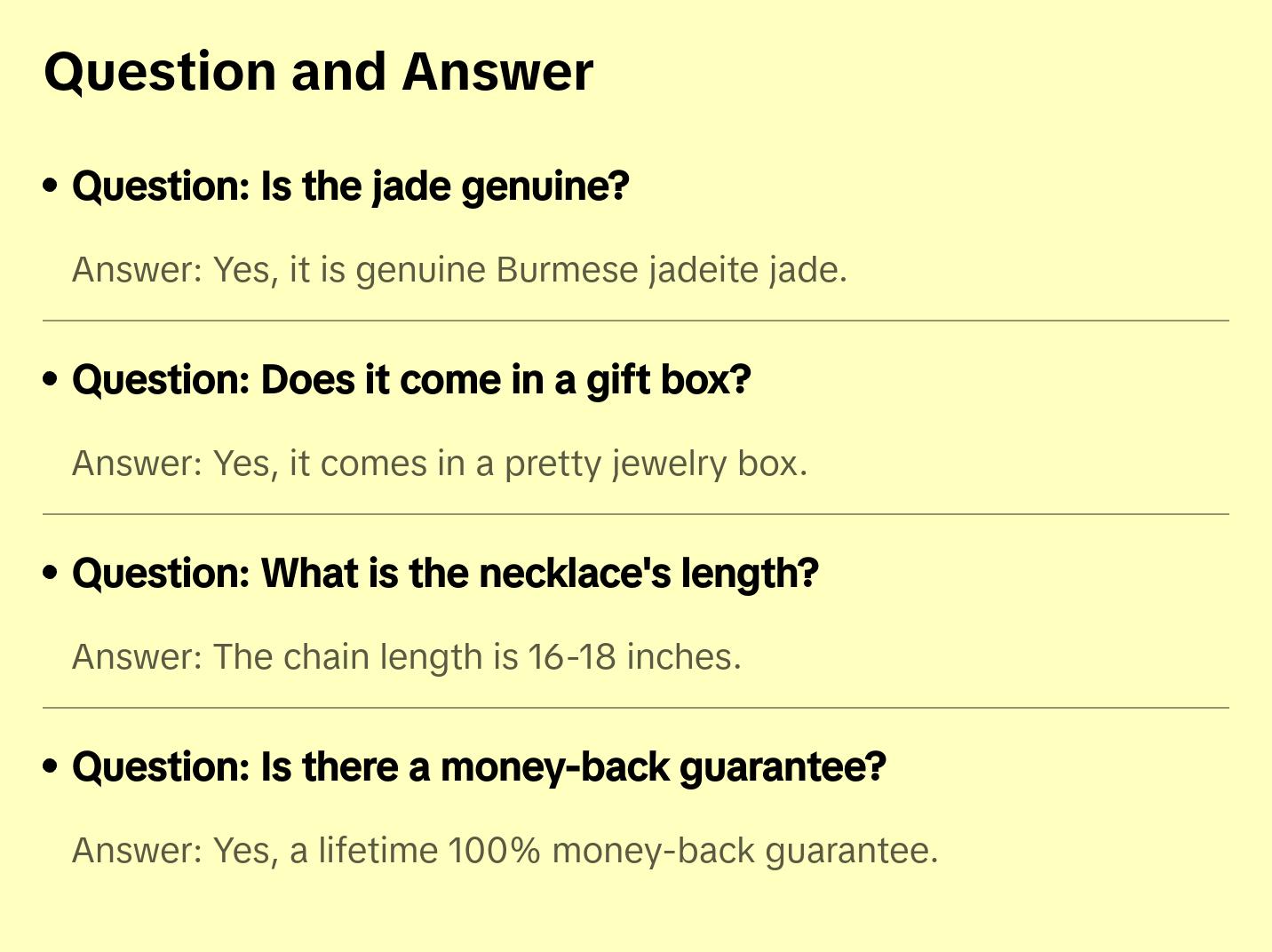Image resolution: width=1272 pixels, height=952 pixels.
Task: Click the lifetime 100% money-back guarantee answer
Action: pyautogui.click(x=505, y=851)
